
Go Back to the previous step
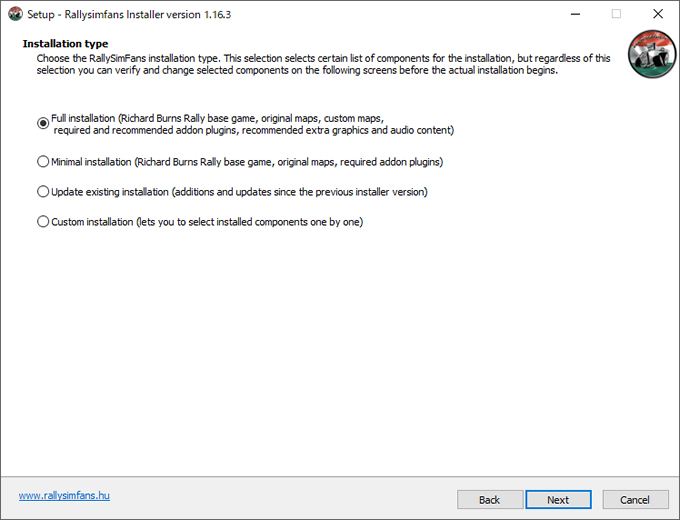pyautogui.click(x=490, y=500)
